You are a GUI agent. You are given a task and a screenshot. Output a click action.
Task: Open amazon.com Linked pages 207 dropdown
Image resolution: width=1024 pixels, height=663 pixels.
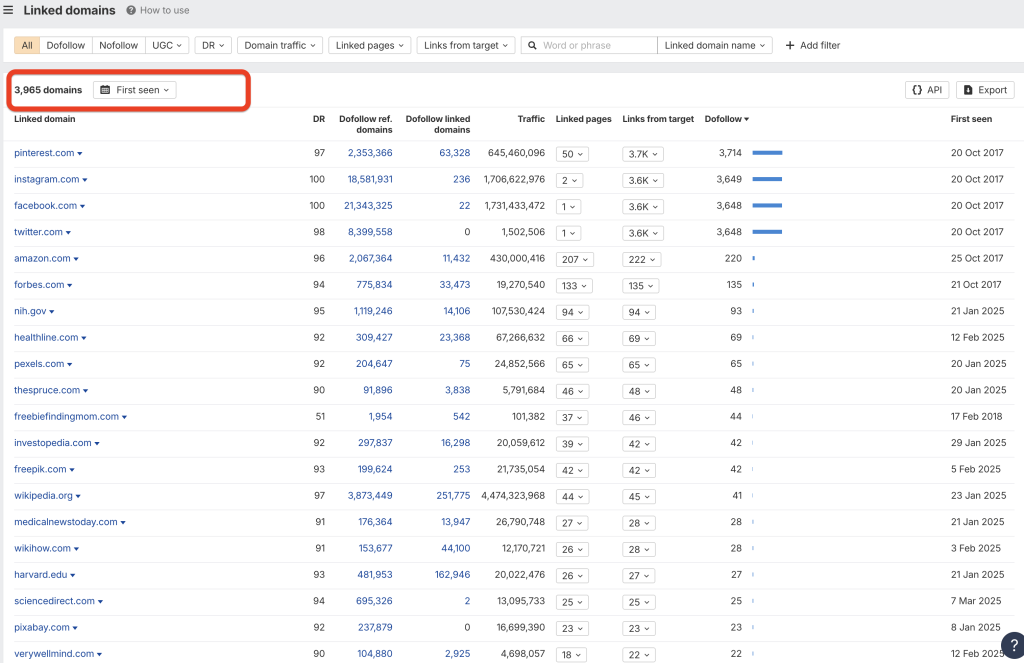(575, 259)
